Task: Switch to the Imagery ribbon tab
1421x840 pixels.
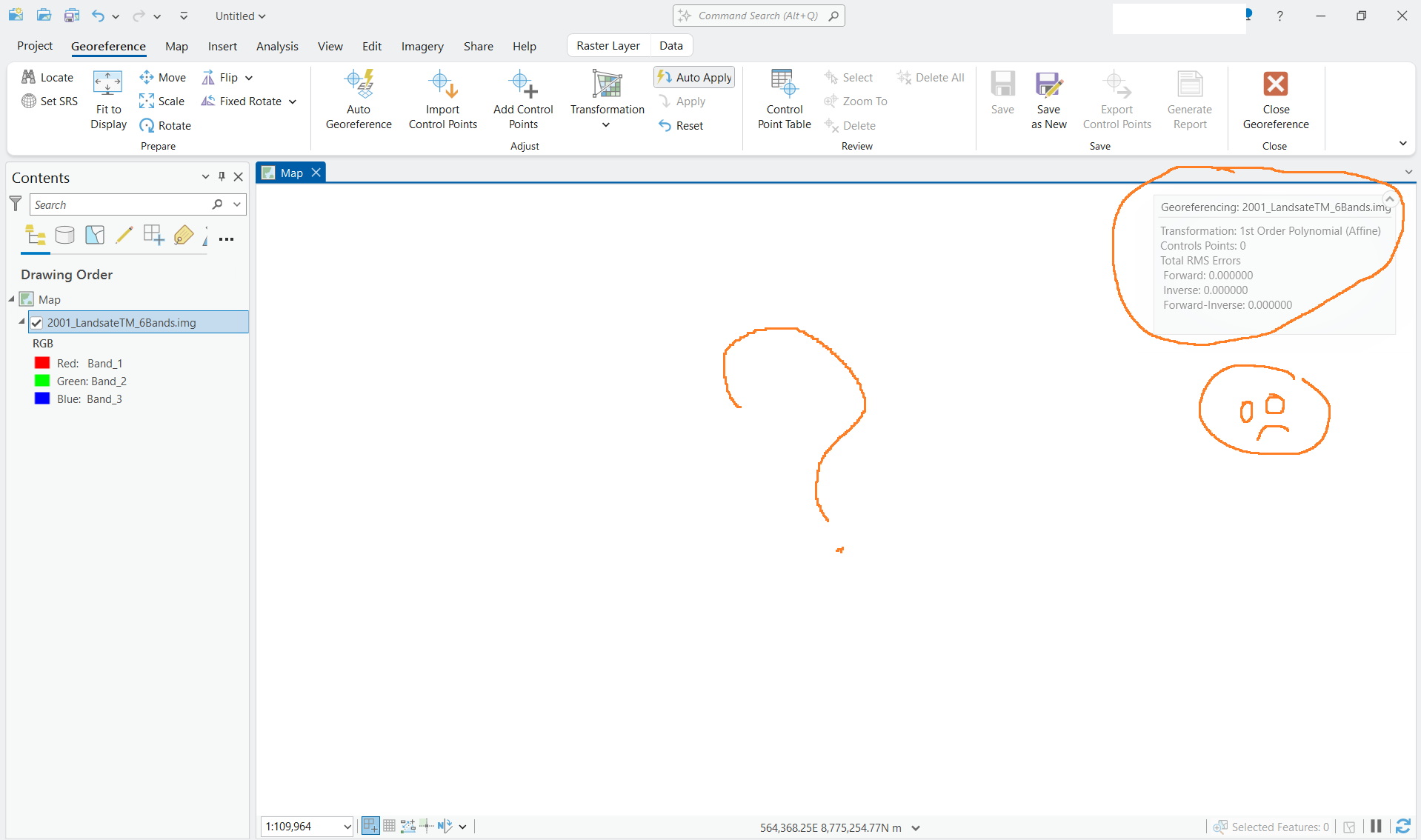Action: (x=422, y=46)
